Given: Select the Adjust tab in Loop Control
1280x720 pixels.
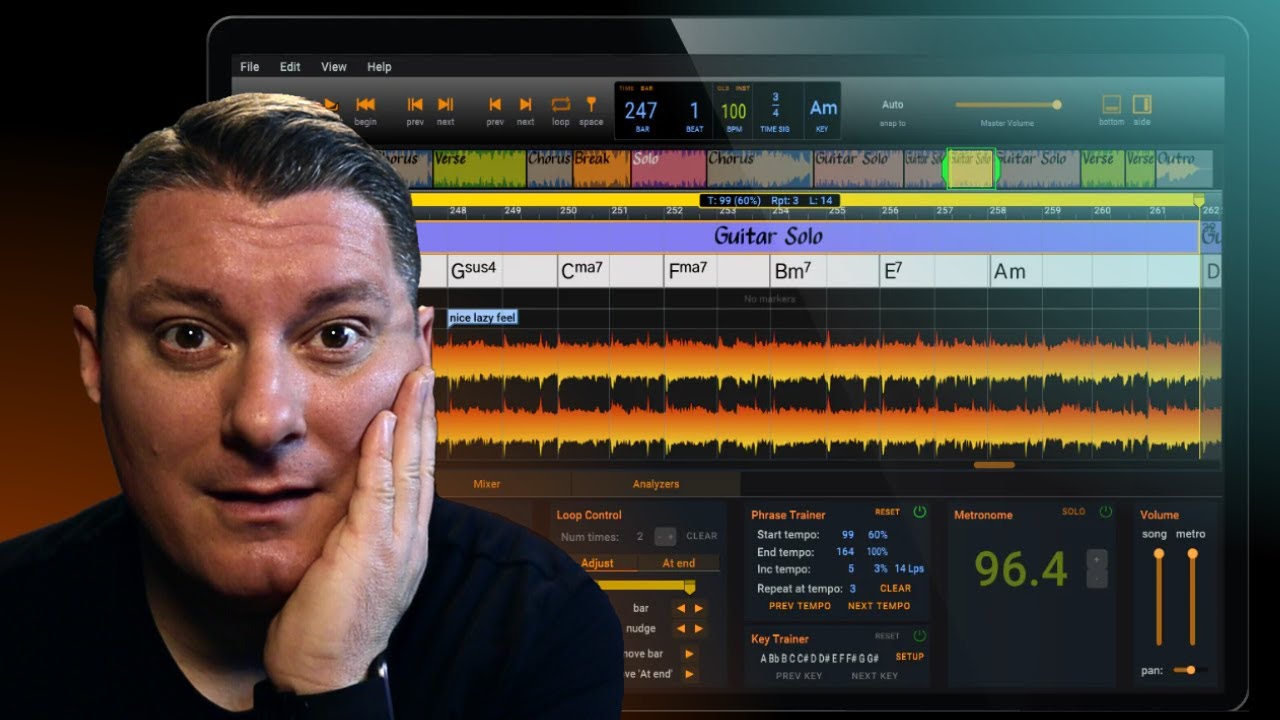Looking at the screenshot, I should click(597, 563).
